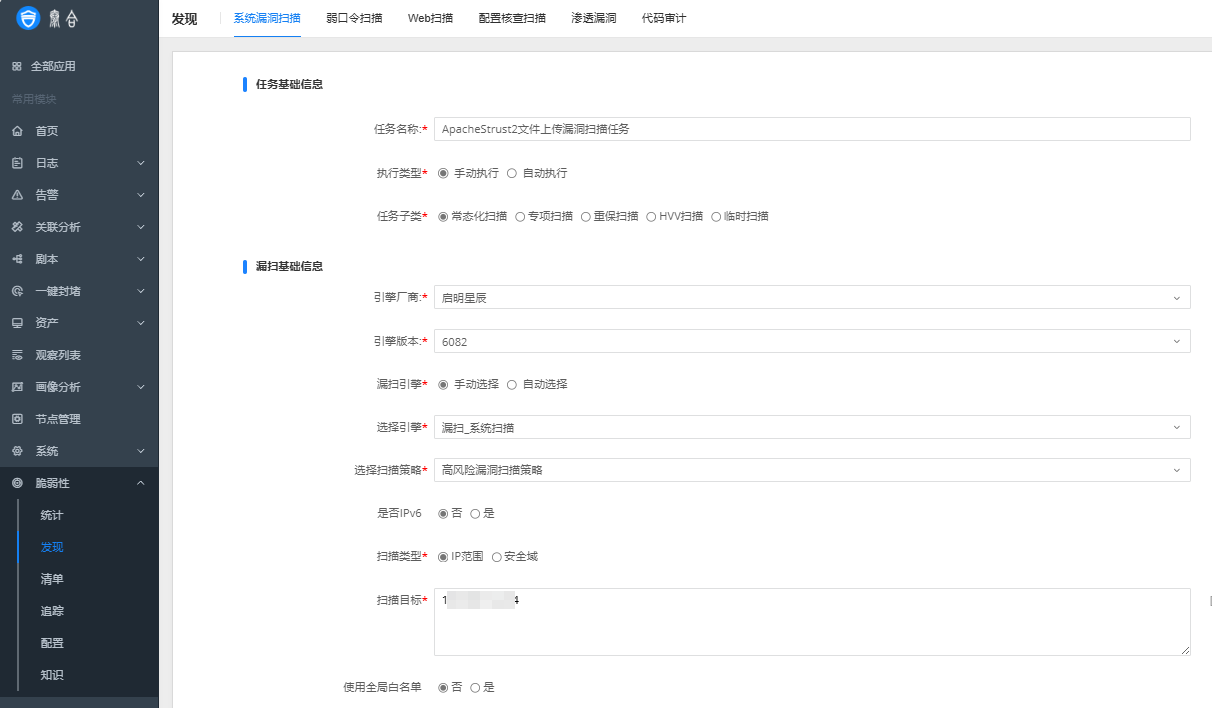Select the 画像分析 profile analysis icon
This screenshot has height=708, width=1212.
[14, 386]
